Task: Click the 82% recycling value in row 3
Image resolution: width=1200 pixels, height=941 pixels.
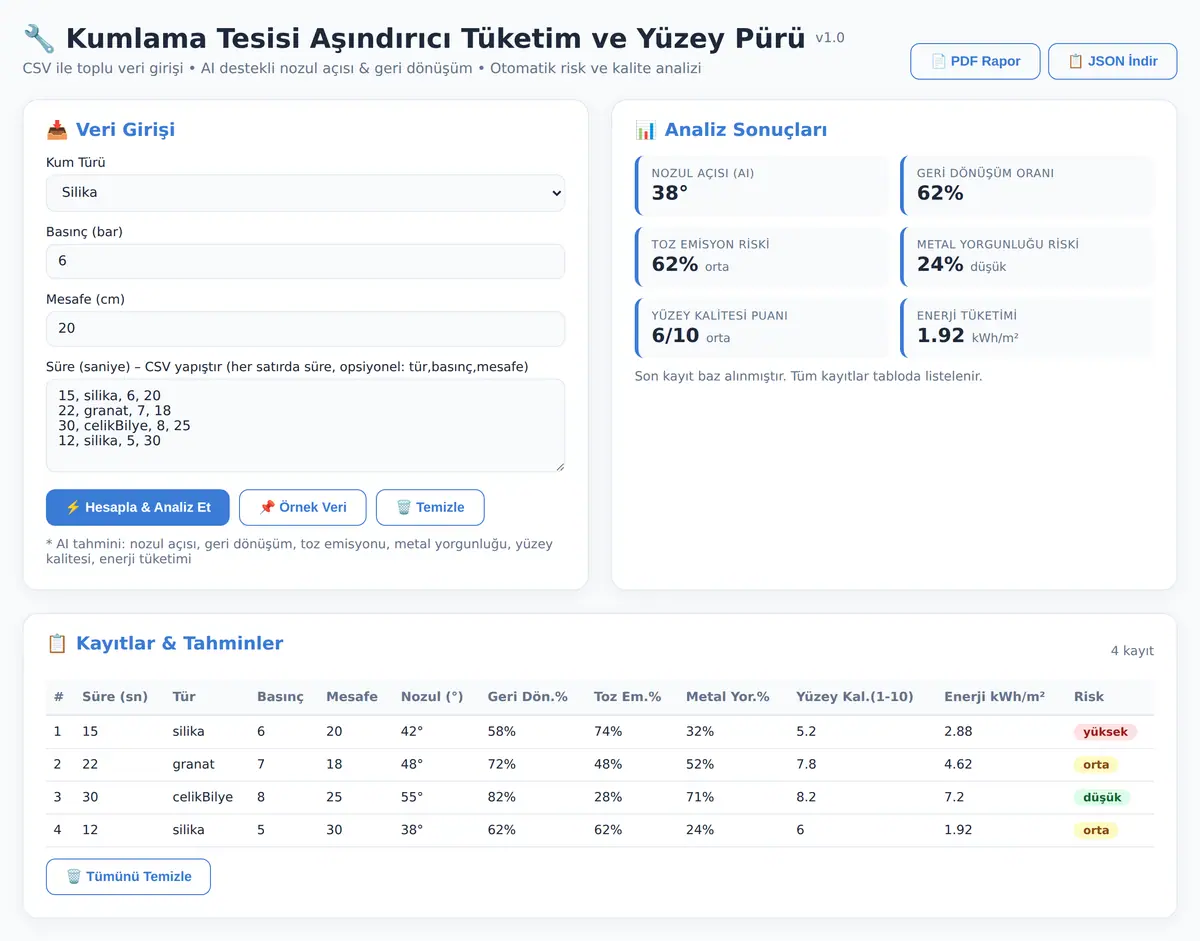Action: pos(501,797)
